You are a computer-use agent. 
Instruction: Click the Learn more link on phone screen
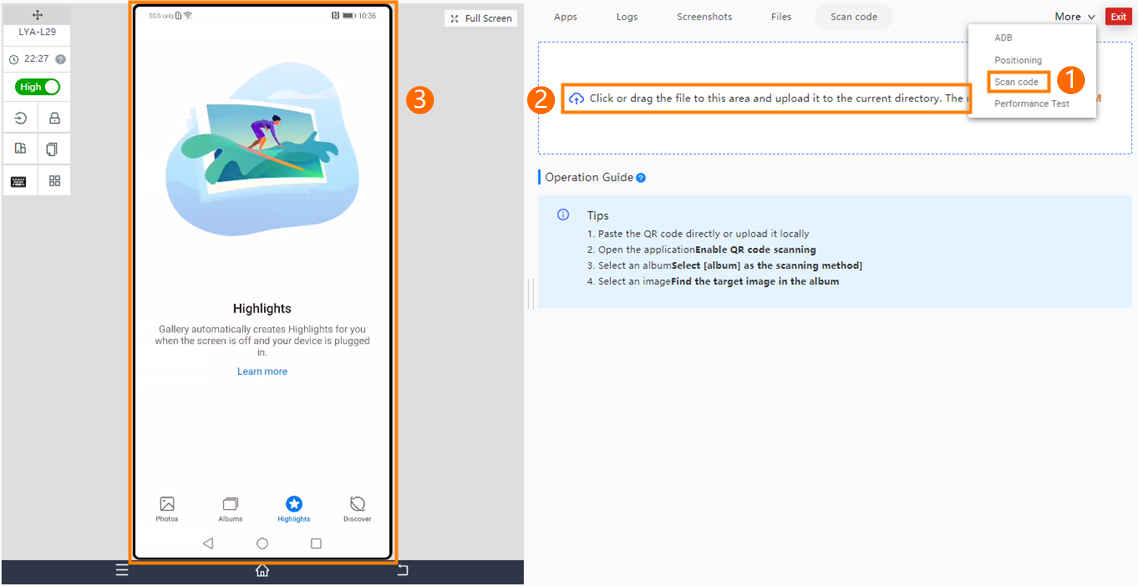[x=262, y=371]
